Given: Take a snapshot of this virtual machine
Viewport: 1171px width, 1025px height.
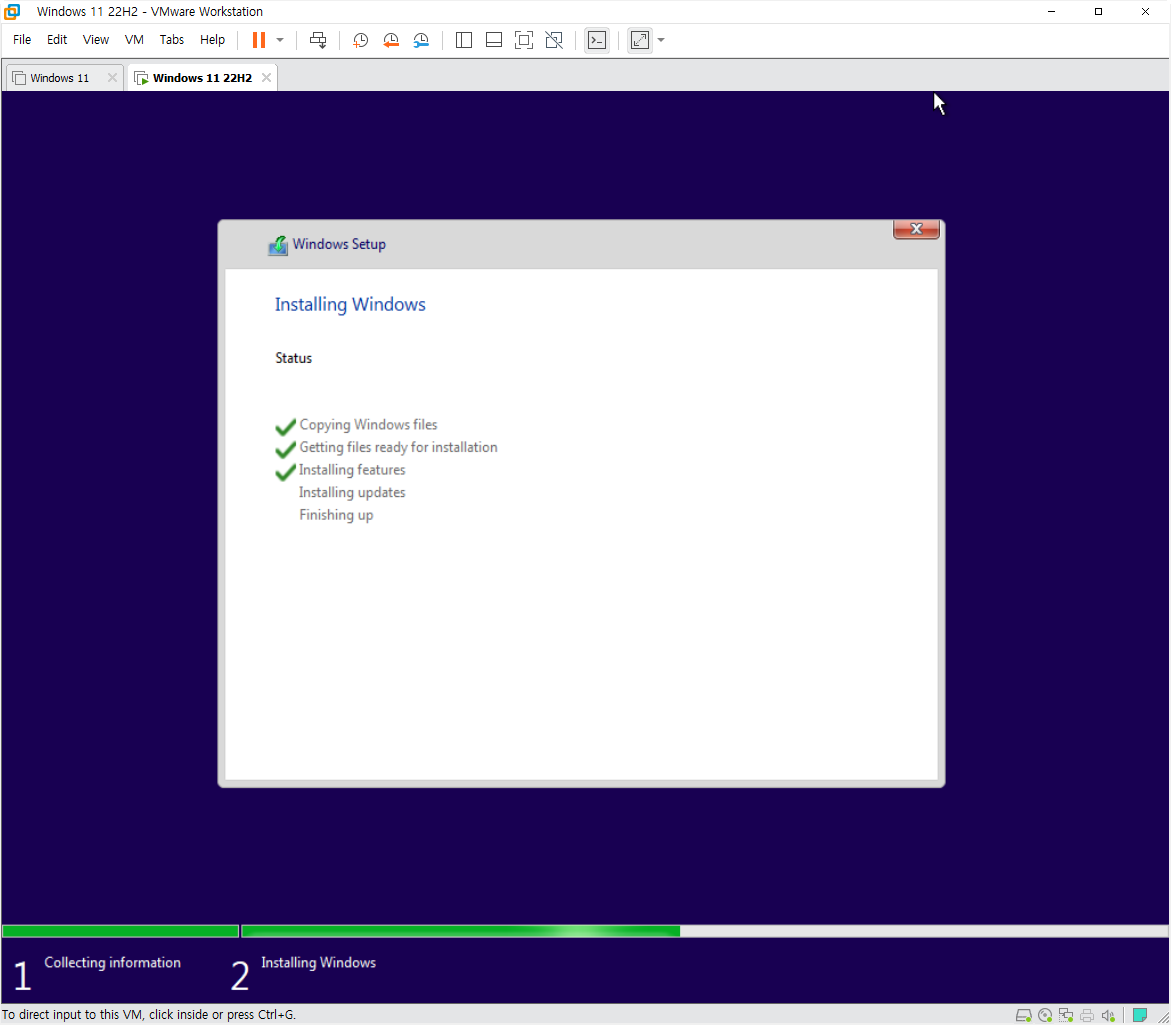Looking at the screenshot, I should tap(360, 40).
